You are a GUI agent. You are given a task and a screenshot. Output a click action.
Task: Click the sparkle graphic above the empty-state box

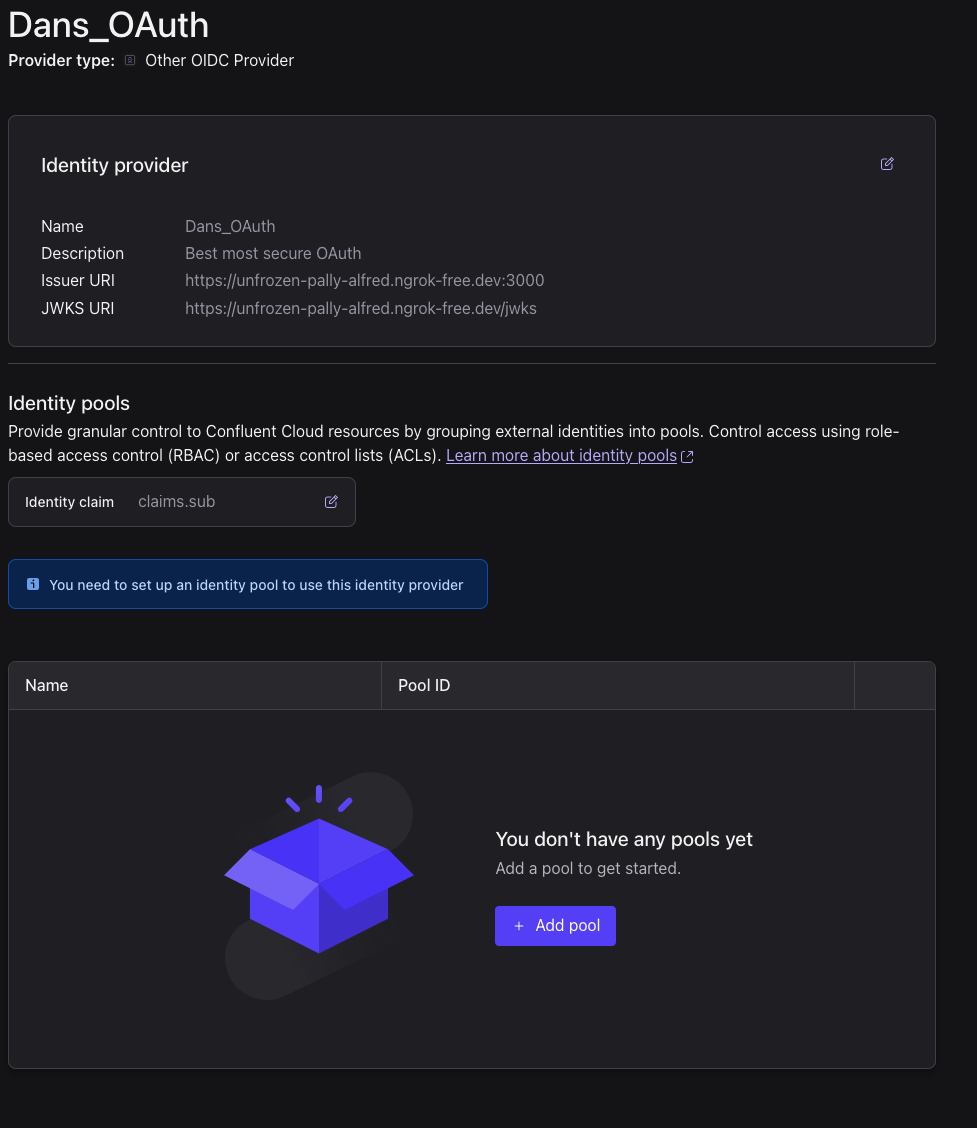pos(318,795)
